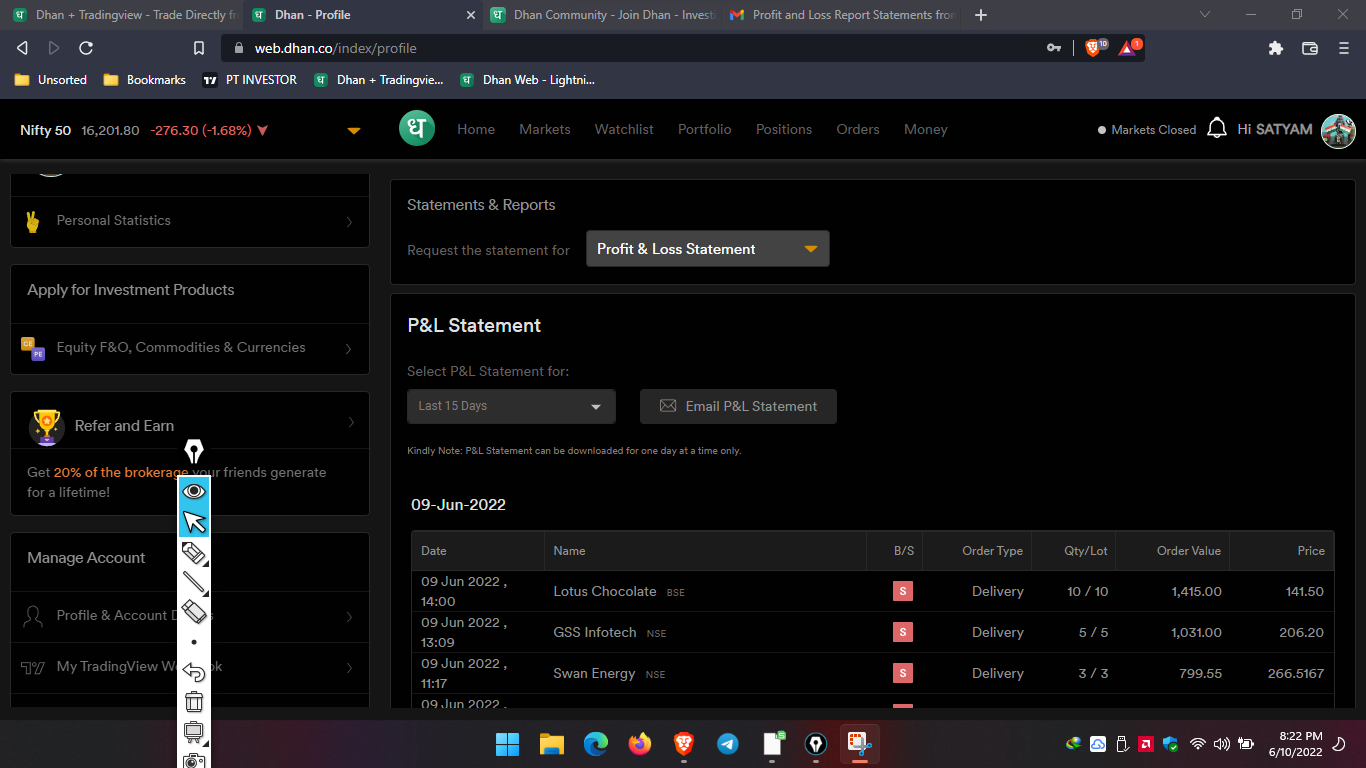Open the Orders menu item
Viewport: 1366px width, 768px height.
[x=858, y=129]
